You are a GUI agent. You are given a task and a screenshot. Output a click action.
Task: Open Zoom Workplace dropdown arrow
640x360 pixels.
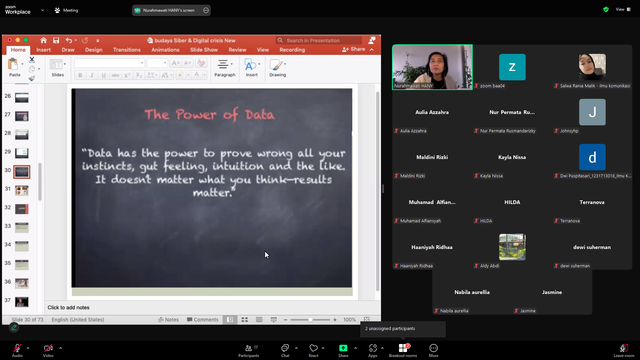pyautogui.click(x=42, y=10)
